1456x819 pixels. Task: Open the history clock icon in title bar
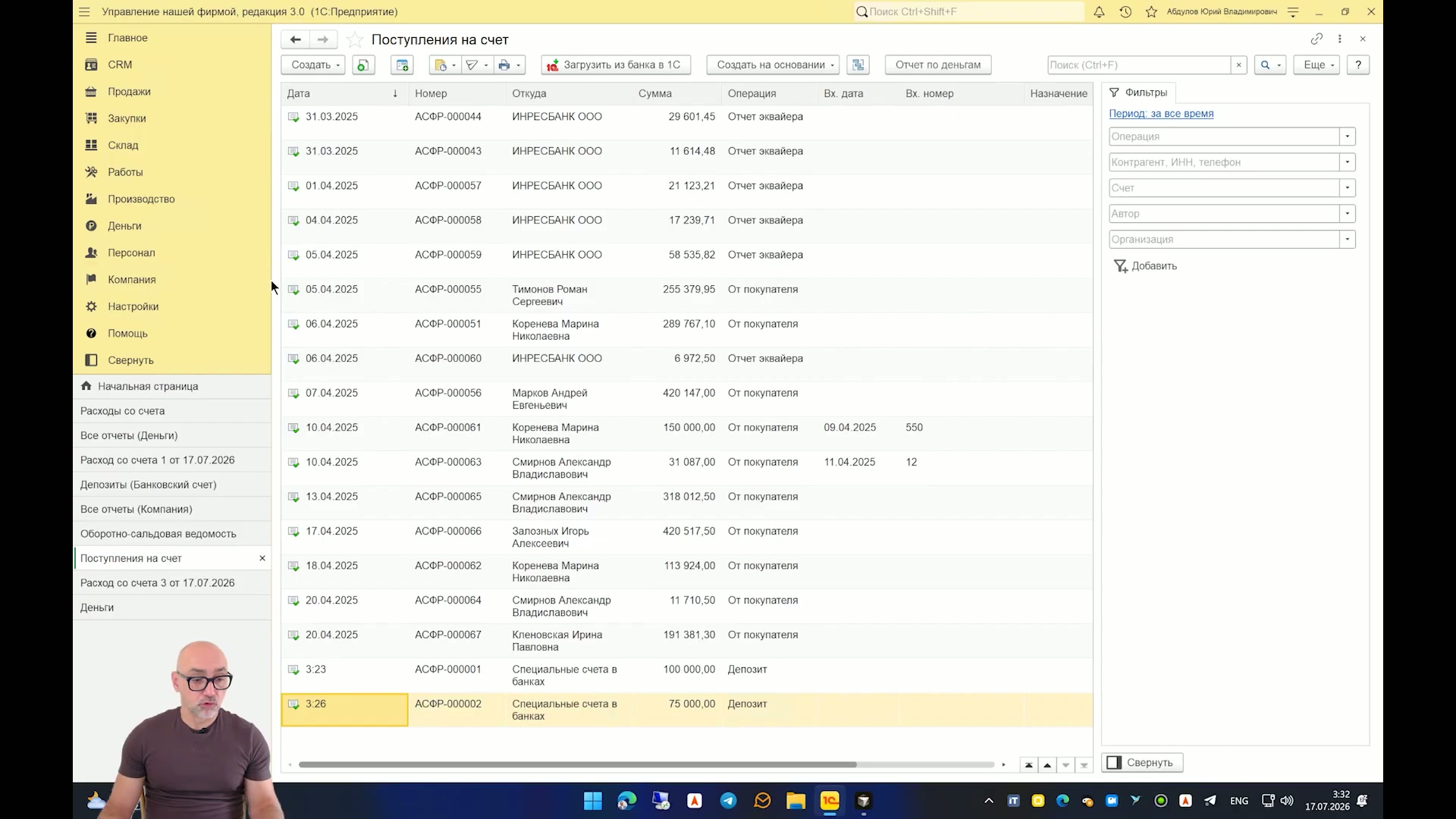coord(1125,12)
